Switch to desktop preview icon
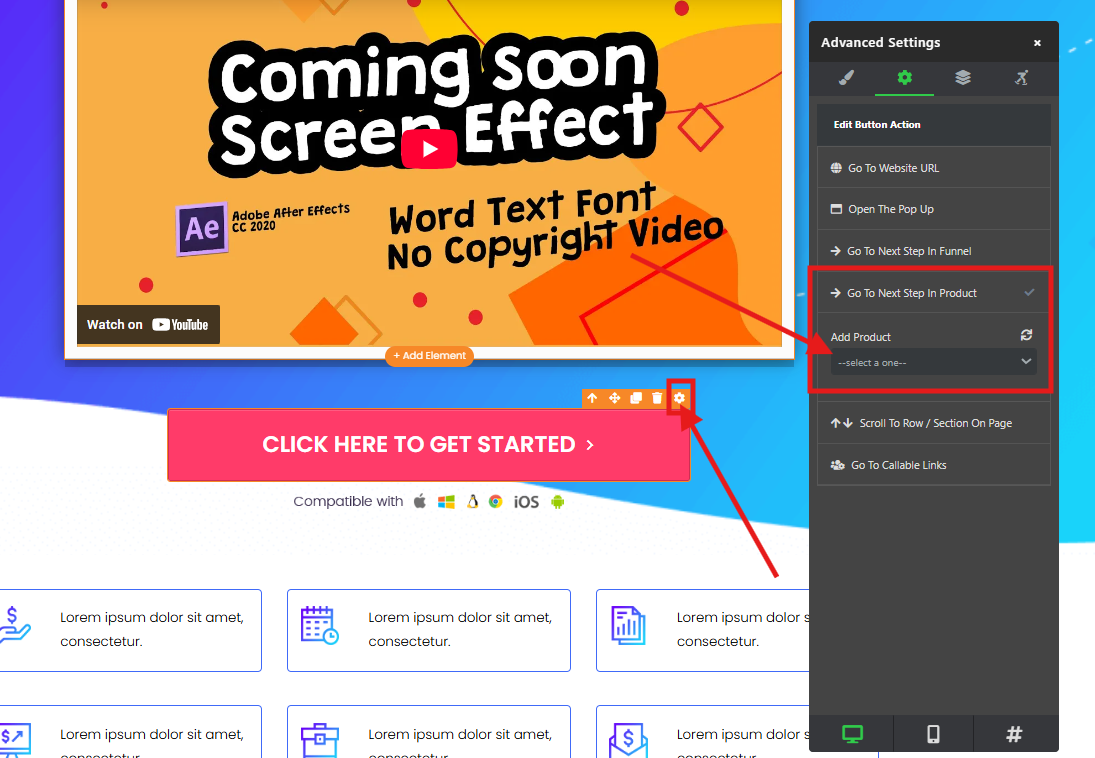This screenshot has height=758, width=1095. pyautogui.click(x=852, y=734)
